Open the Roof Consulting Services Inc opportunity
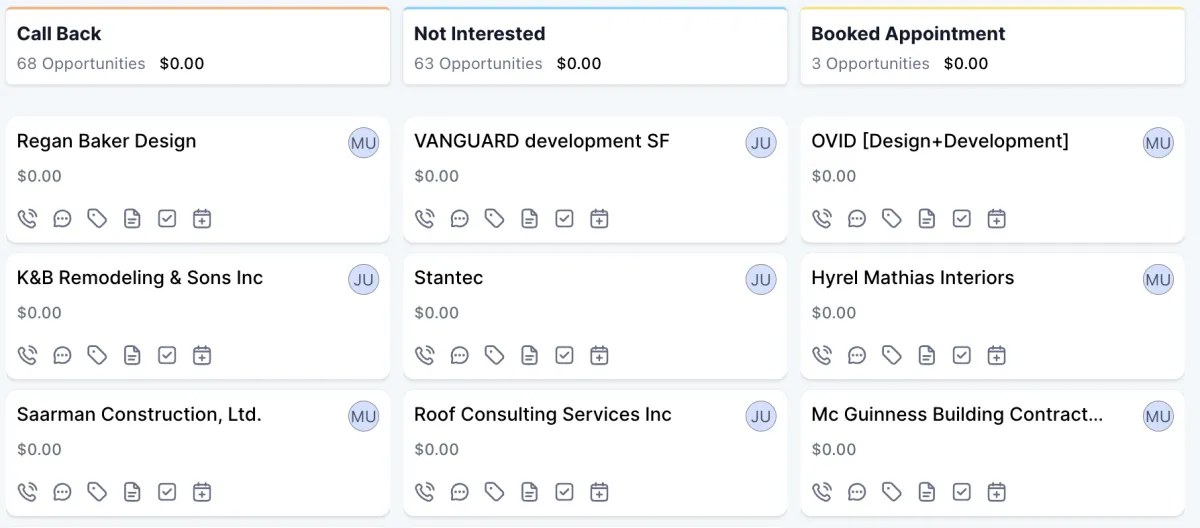 coord(542,415)
